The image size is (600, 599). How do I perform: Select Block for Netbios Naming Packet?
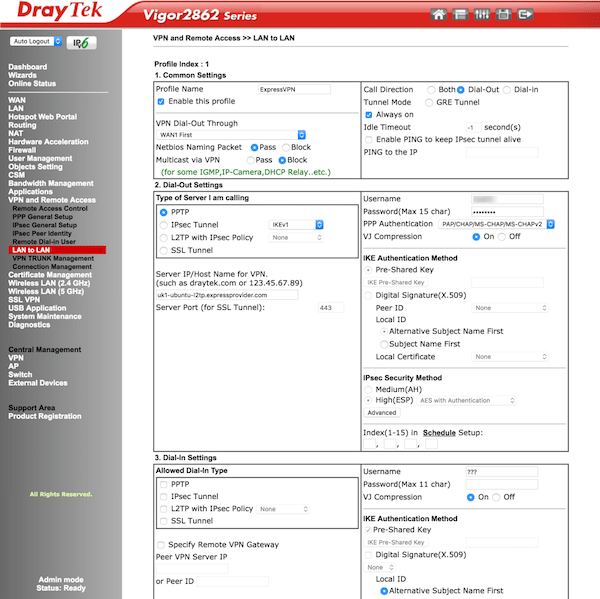click(286, 147)
